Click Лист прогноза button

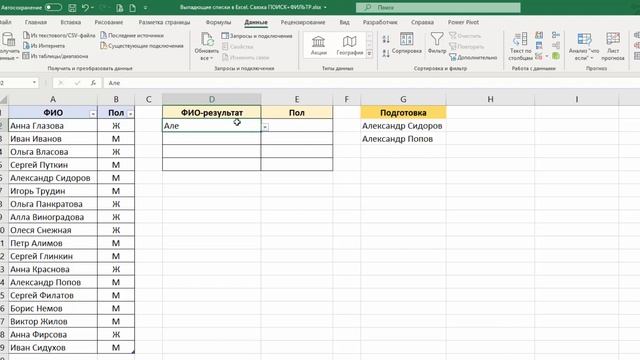pos(613,47)
